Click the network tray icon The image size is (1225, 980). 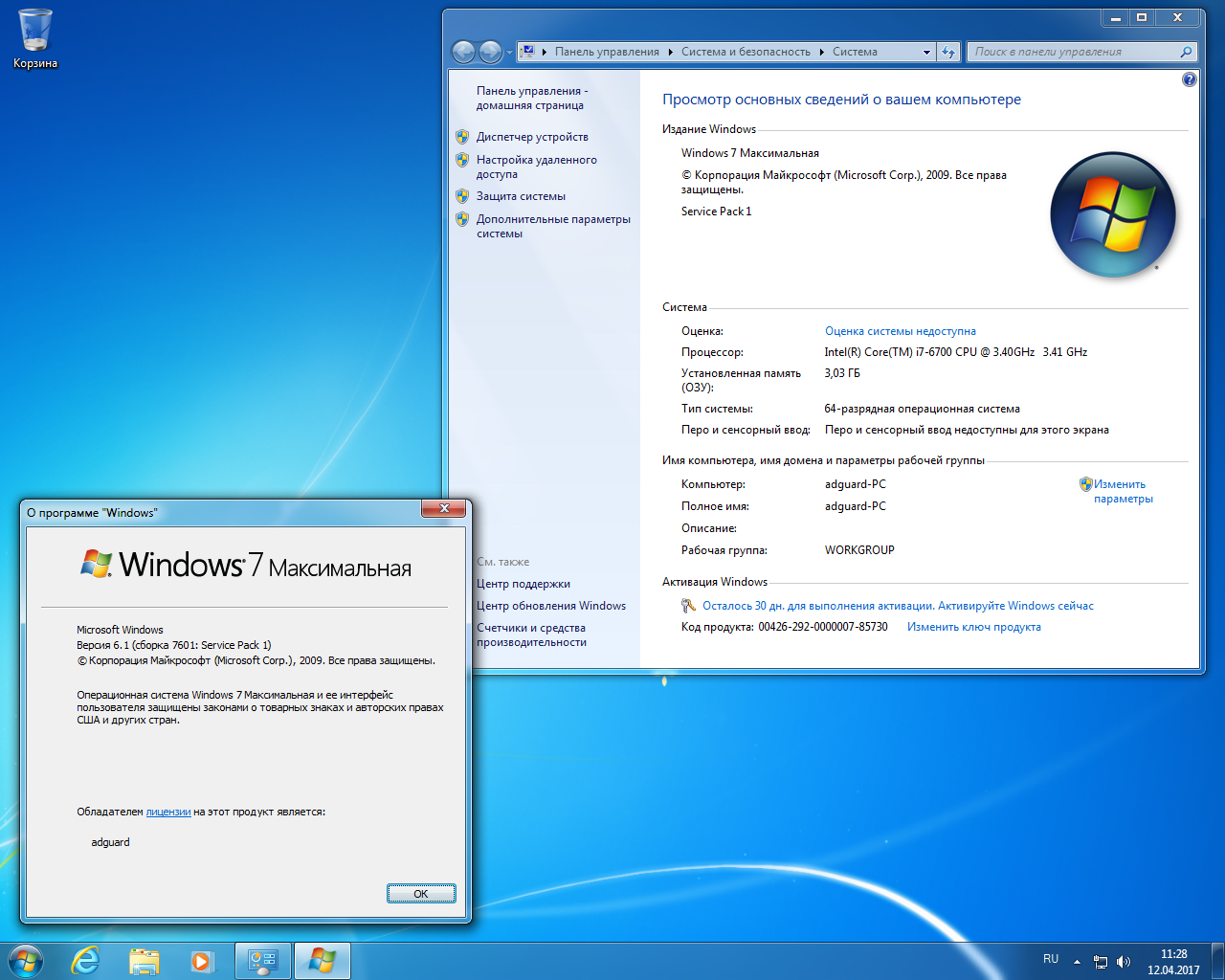(1101, 962)
